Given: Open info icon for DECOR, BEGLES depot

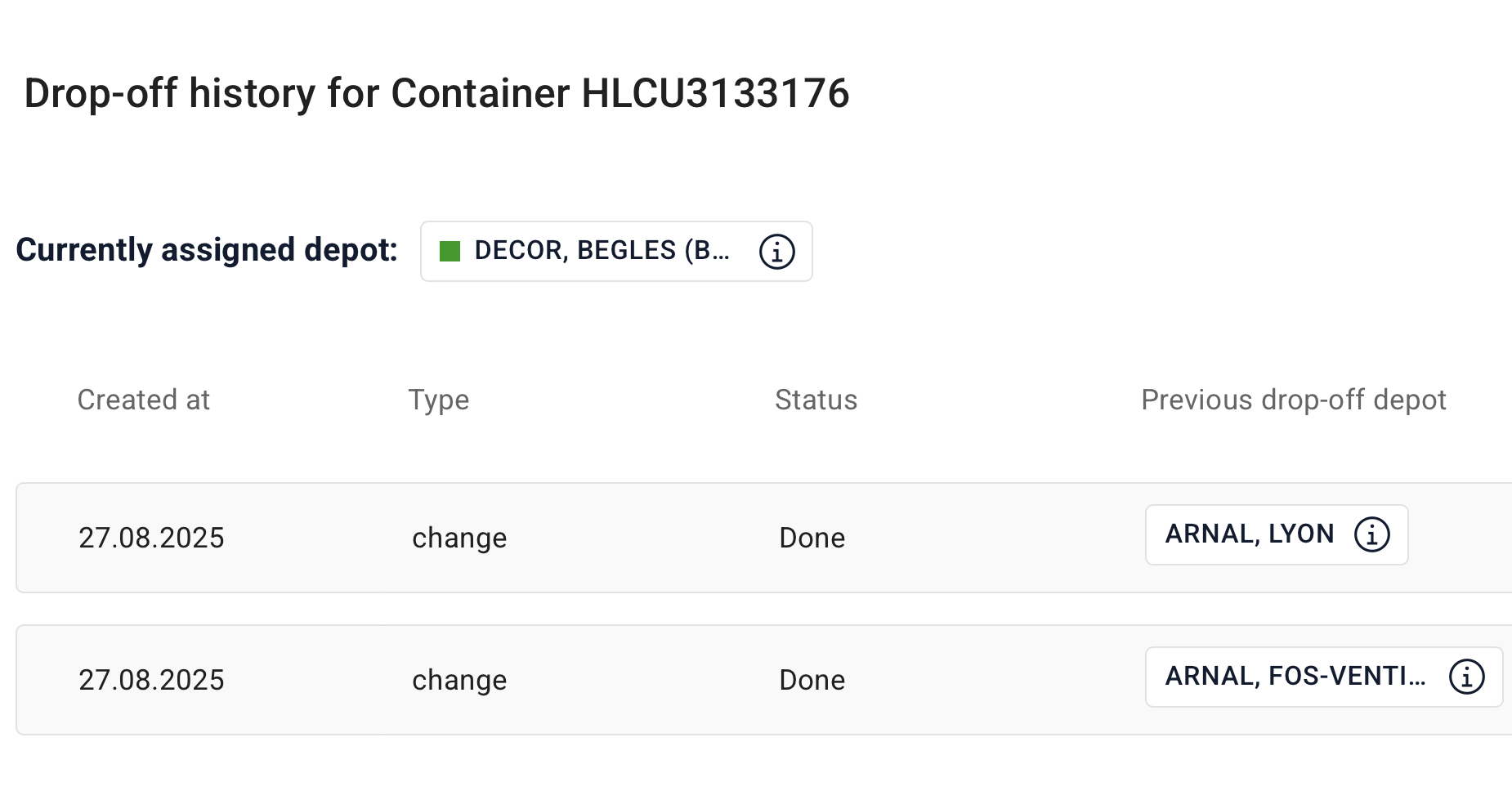Looking at the screenshot, I should [776, 251].
